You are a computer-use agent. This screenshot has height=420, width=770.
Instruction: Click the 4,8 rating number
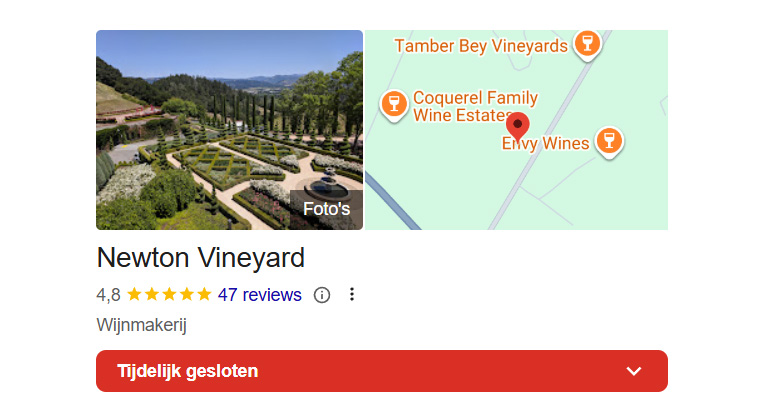[x=108, y=295]
